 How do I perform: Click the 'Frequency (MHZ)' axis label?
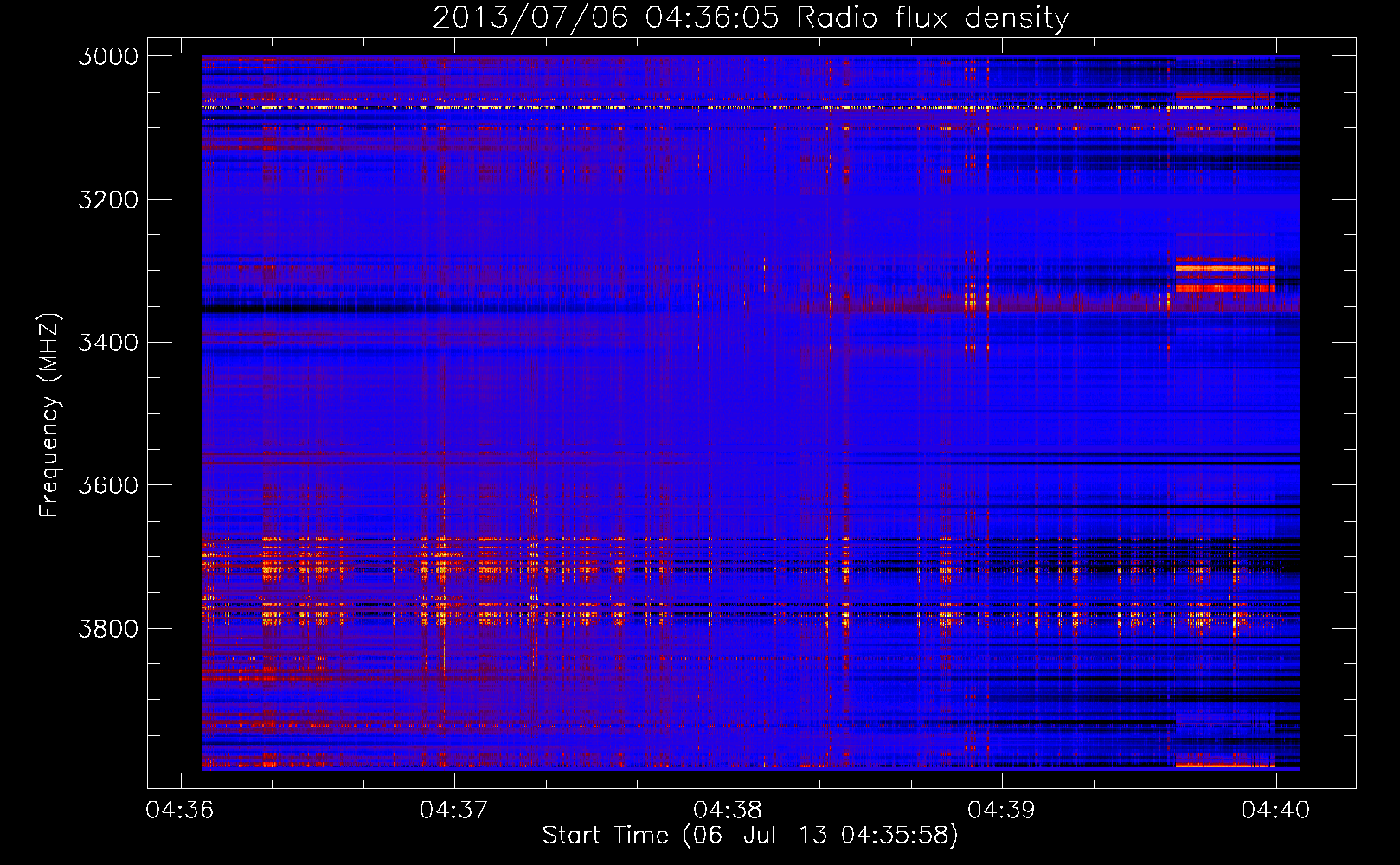click(x=49, y=414)
